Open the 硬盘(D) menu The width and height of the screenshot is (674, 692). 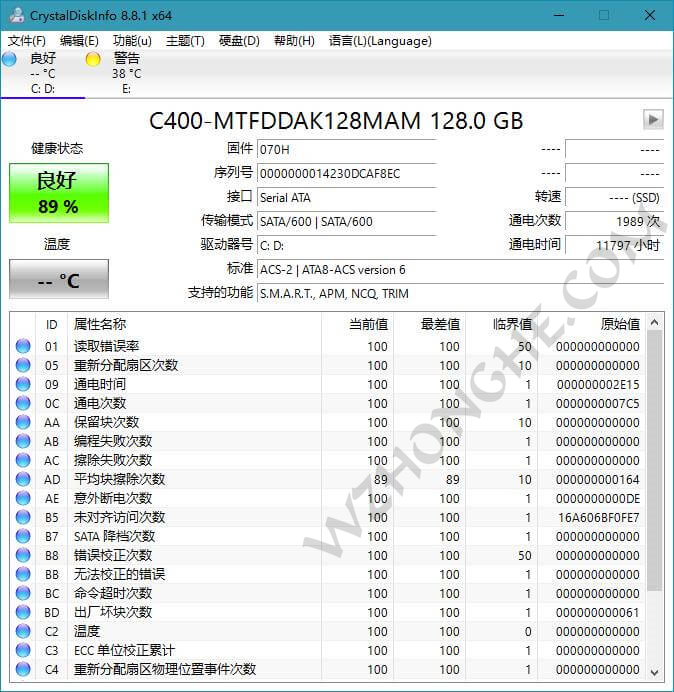coord(239,41)
